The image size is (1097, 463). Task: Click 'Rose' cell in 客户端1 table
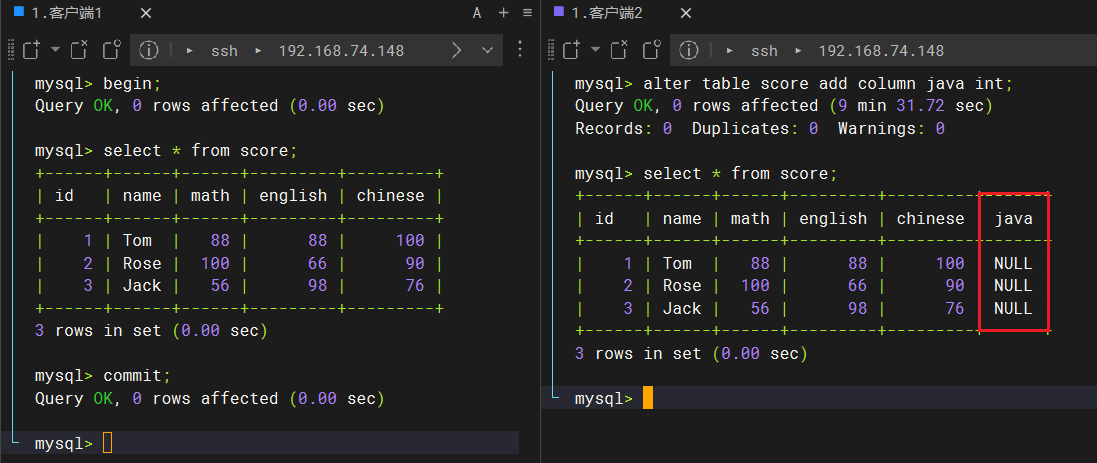(x=142, y=264)
